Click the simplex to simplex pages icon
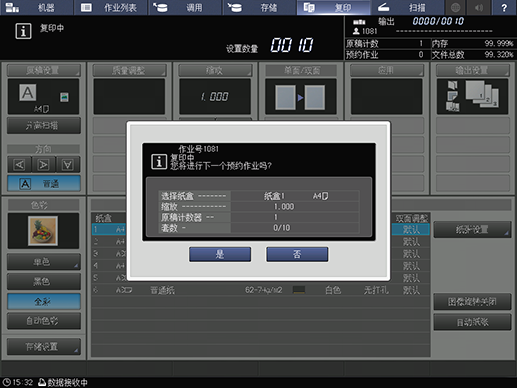This screenshot has width=517, height=388. coord(300,97)
